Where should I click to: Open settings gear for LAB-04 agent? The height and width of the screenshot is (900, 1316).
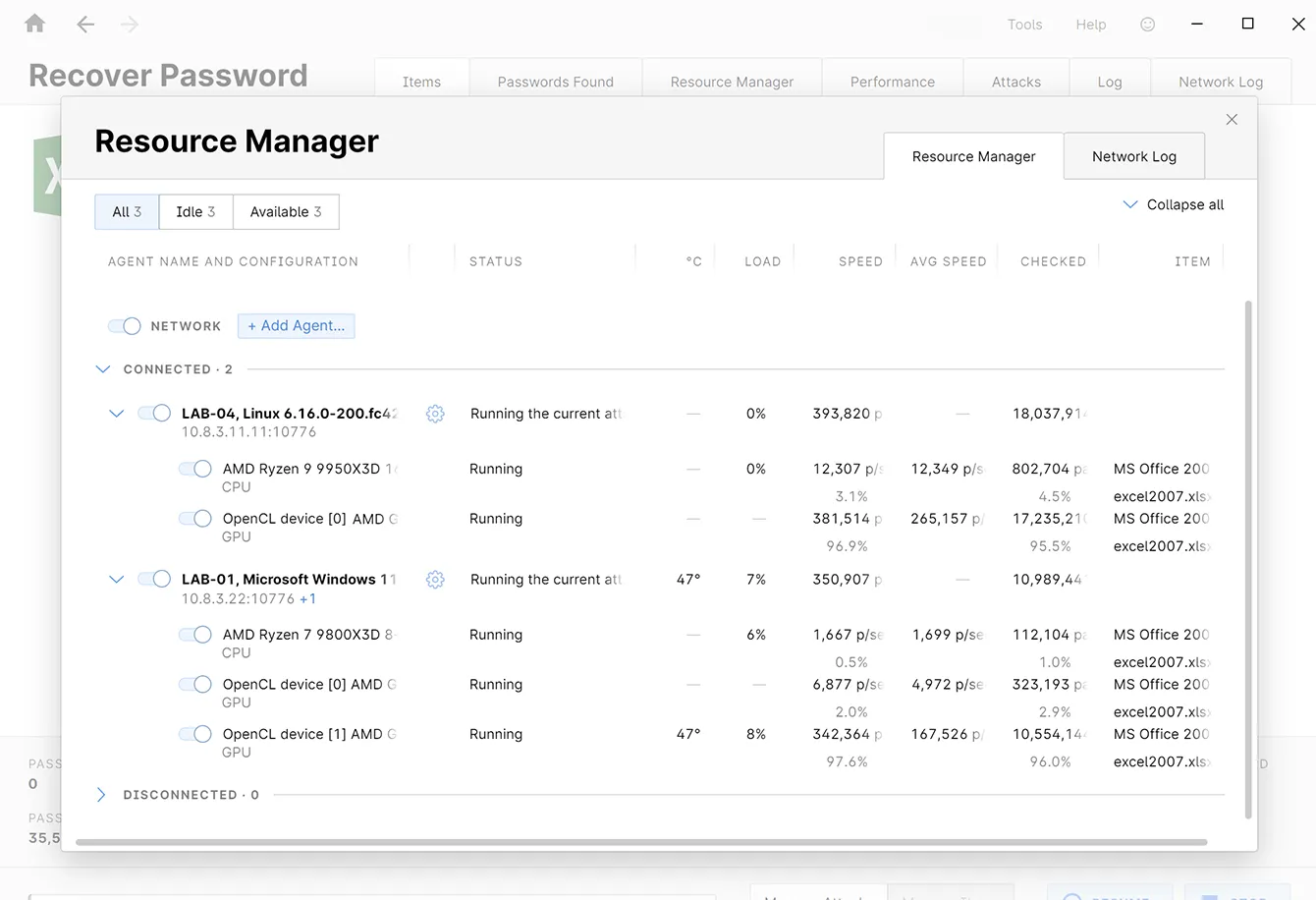tap(435, 414)
